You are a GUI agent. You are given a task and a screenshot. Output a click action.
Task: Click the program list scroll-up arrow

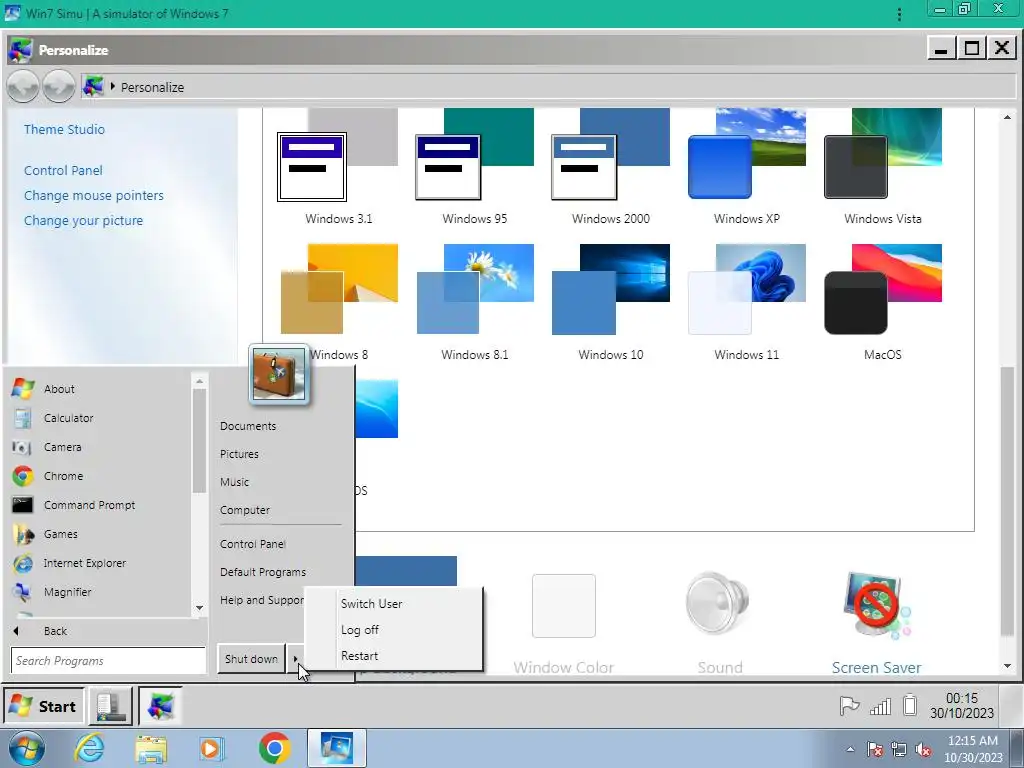[200, 381]
